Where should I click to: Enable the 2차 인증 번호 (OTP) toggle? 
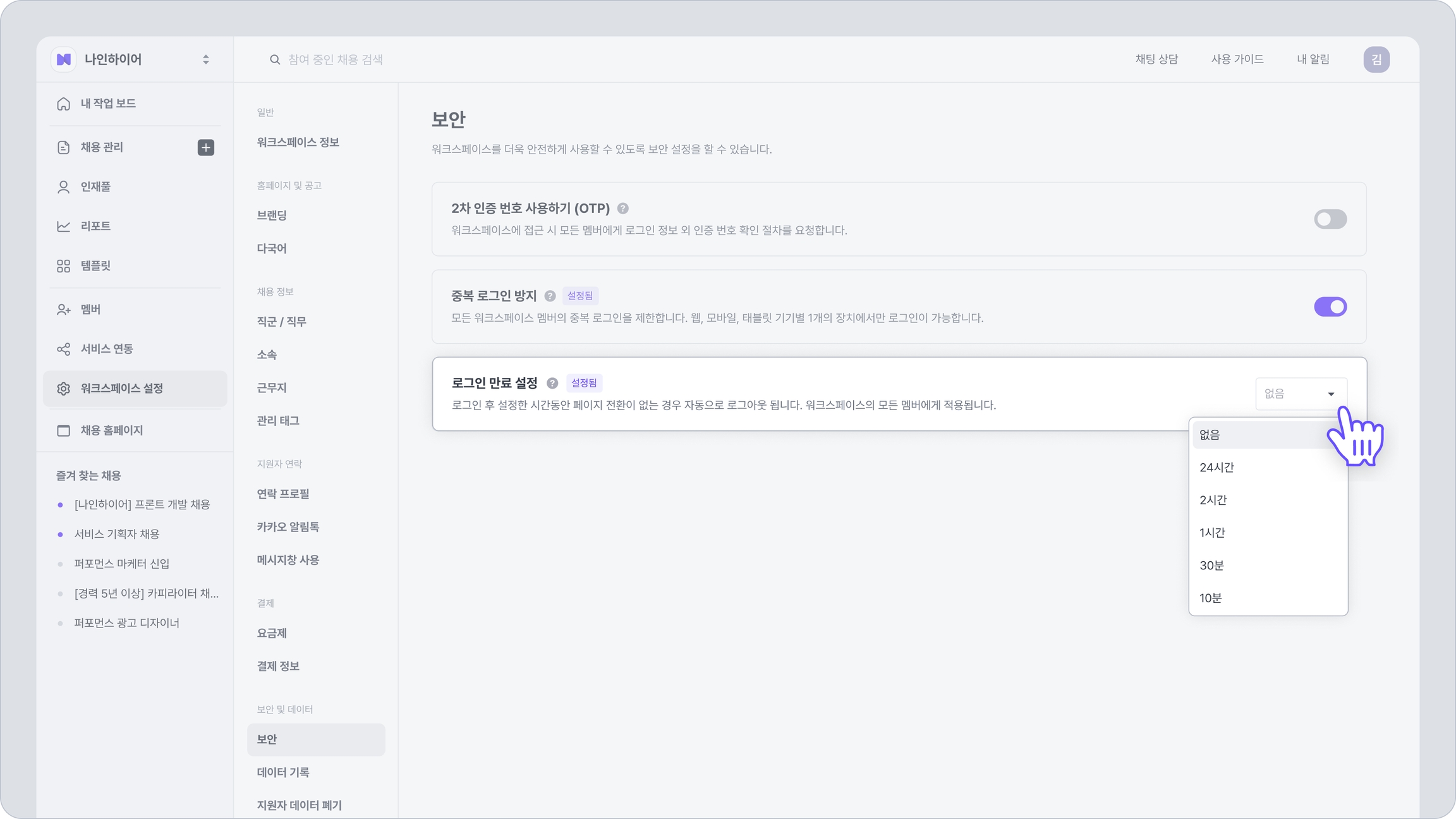(1330, 219)
